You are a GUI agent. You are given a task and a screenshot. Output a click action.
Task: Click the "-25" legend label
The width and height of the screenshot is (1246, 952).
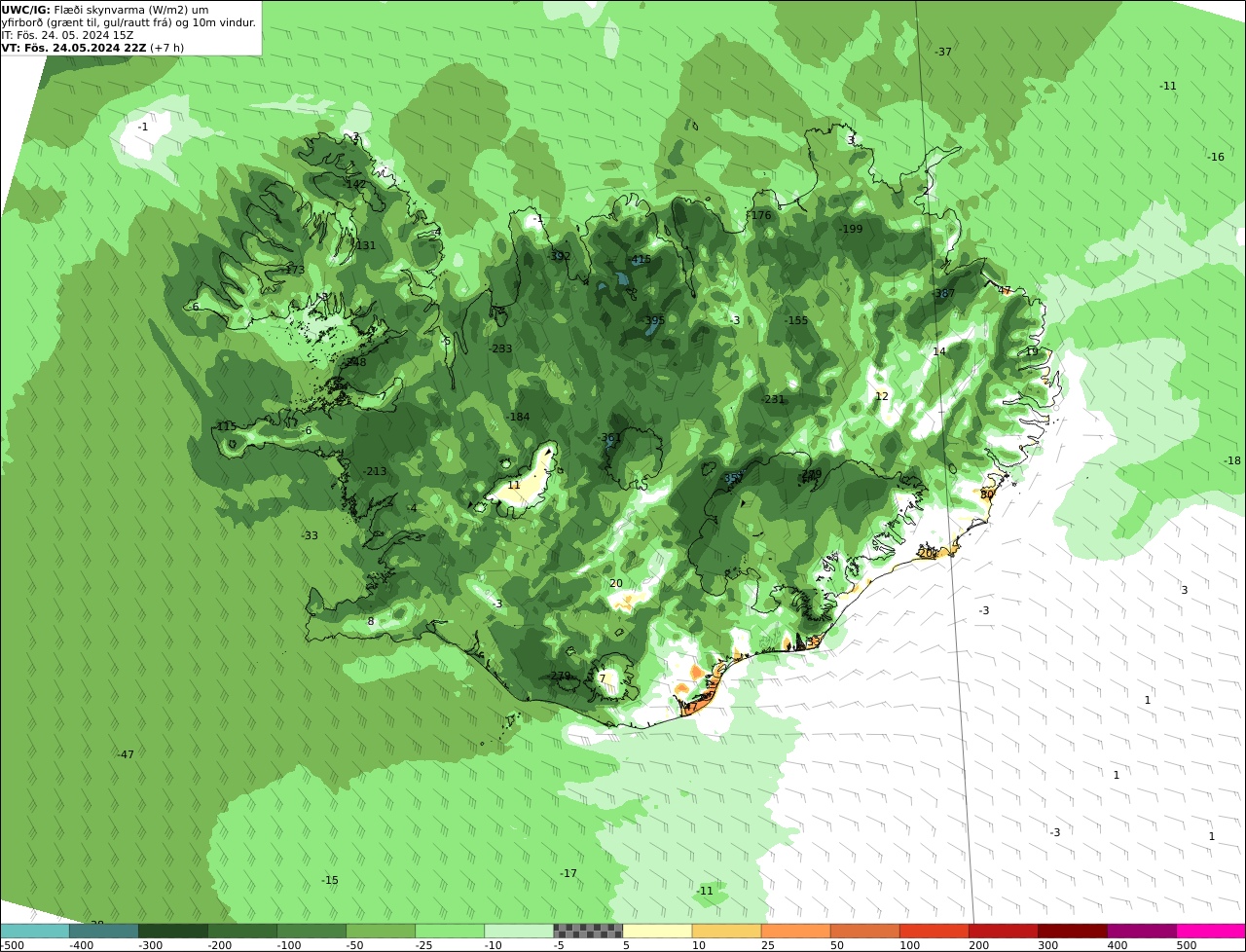point(424,945)
